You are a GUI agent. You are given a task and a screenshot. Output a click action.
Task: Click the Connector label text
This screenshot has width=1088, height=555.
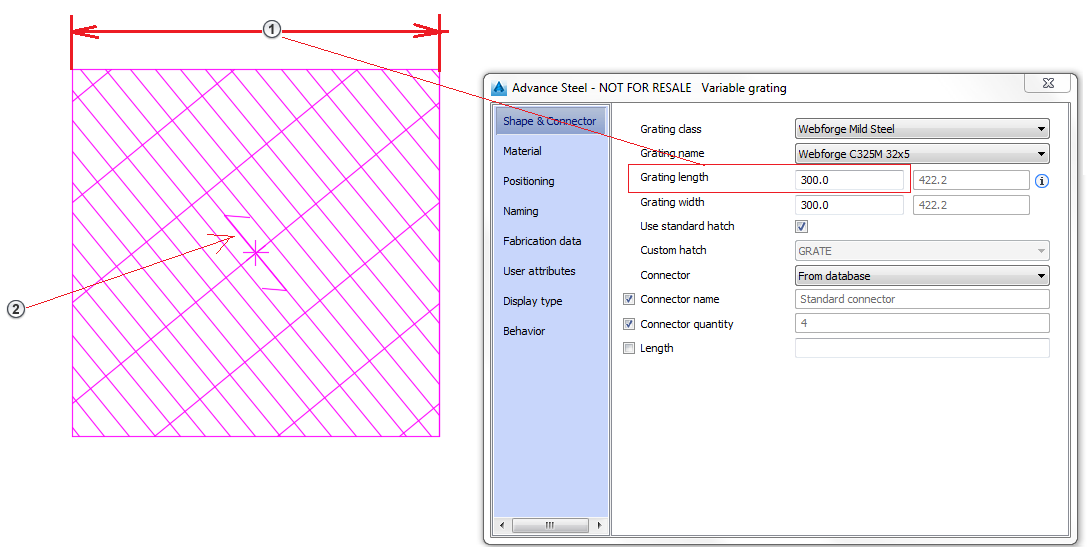tap(665, 275)
